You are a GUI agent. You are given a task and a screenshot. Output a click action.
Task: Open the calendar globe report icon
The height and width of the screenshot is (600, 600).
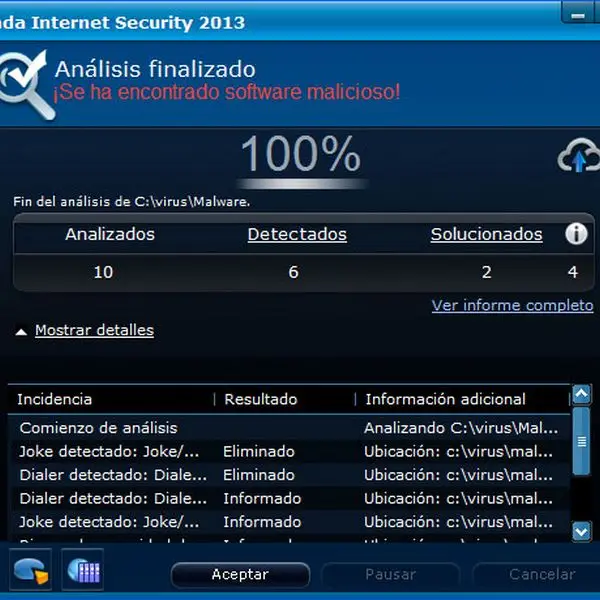coord(83,570)
